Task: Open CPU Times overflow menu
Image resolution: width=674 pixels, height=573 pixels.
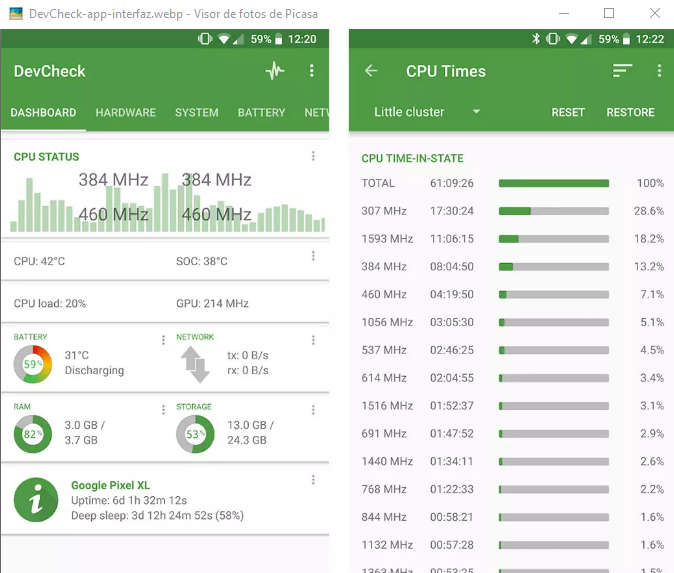Action: [659, 71]
